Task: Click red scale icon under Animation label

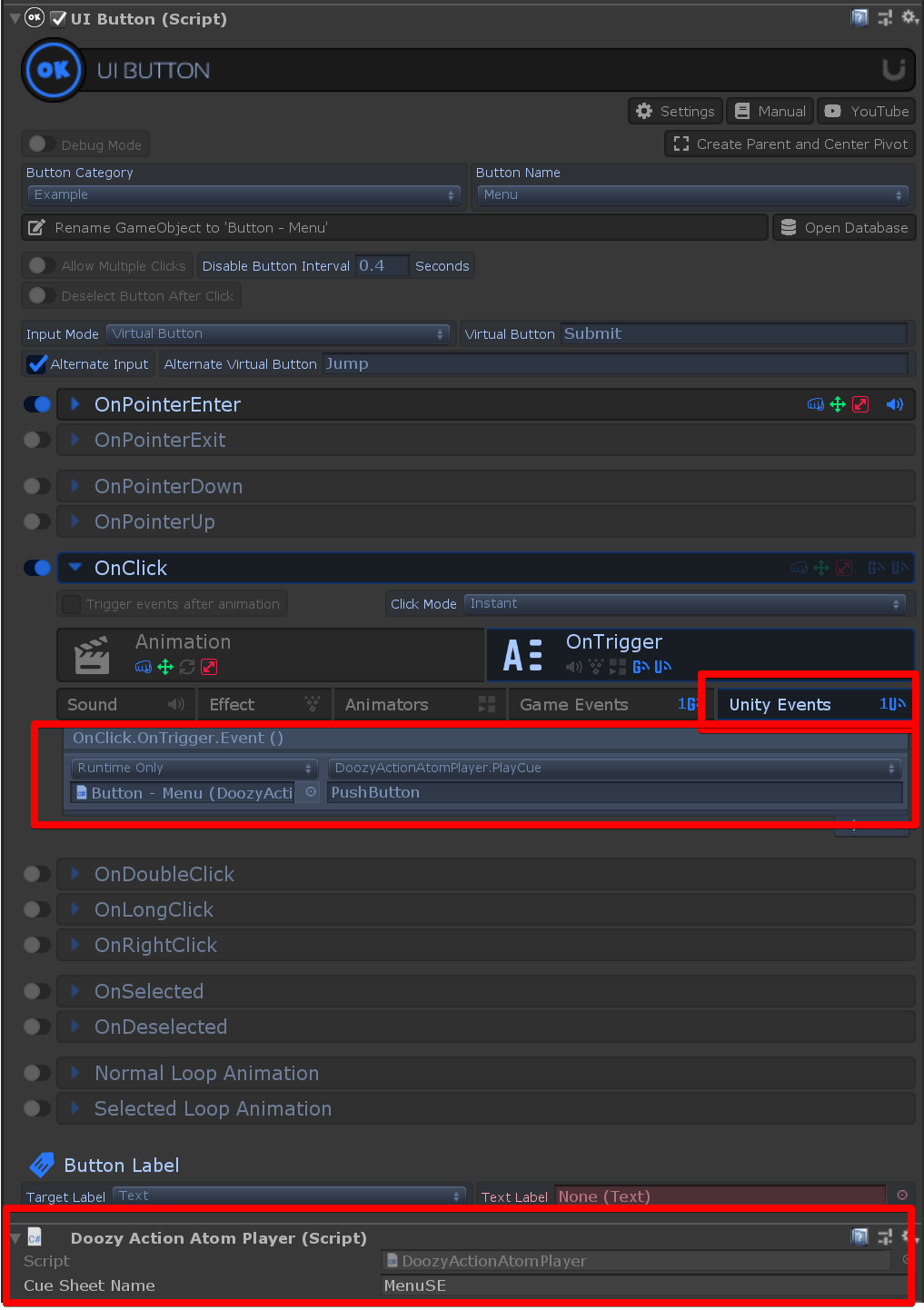Action: 209,668
